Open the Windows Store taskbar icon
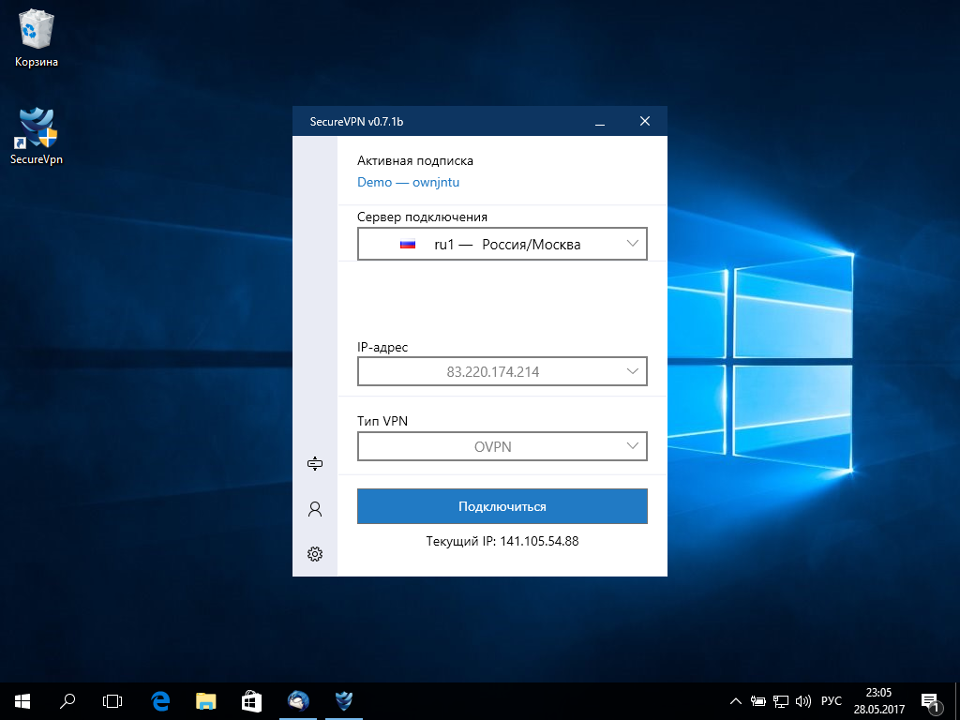The width and height of the screenshot is (960, 720). [252, 701]
